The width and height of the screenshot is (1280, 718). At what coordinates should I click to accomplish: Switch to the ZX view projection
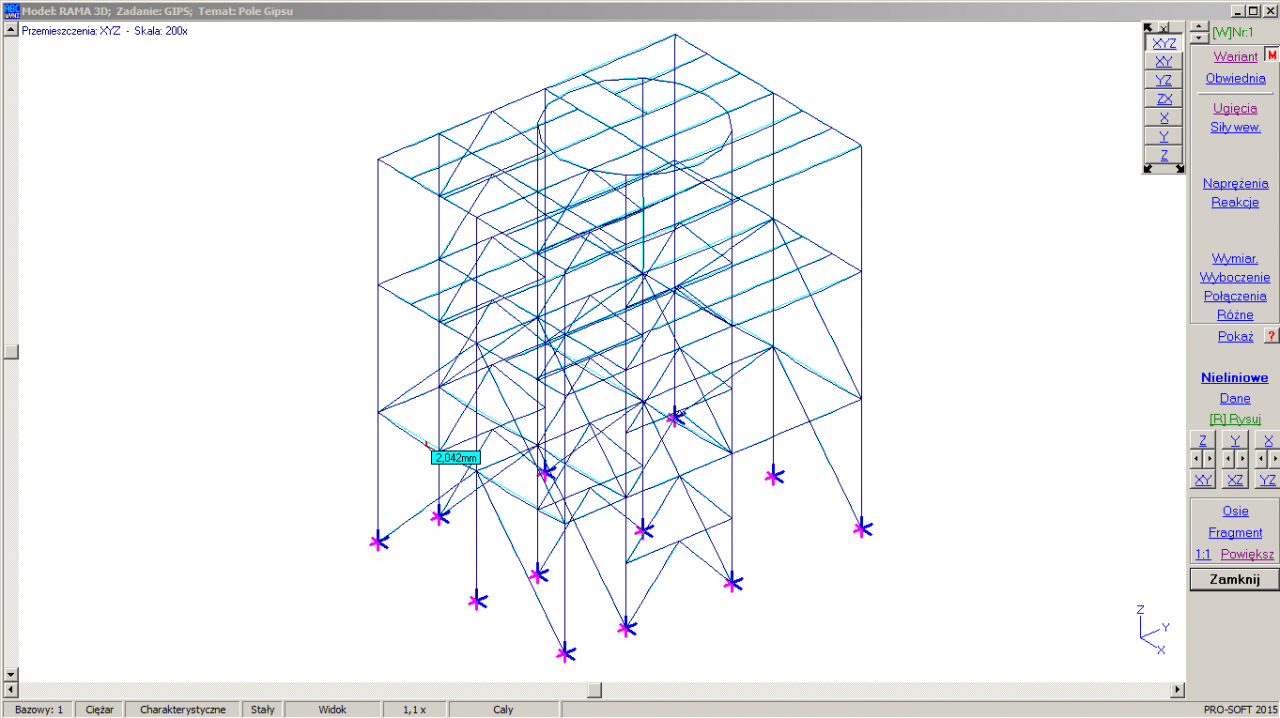1164,99
